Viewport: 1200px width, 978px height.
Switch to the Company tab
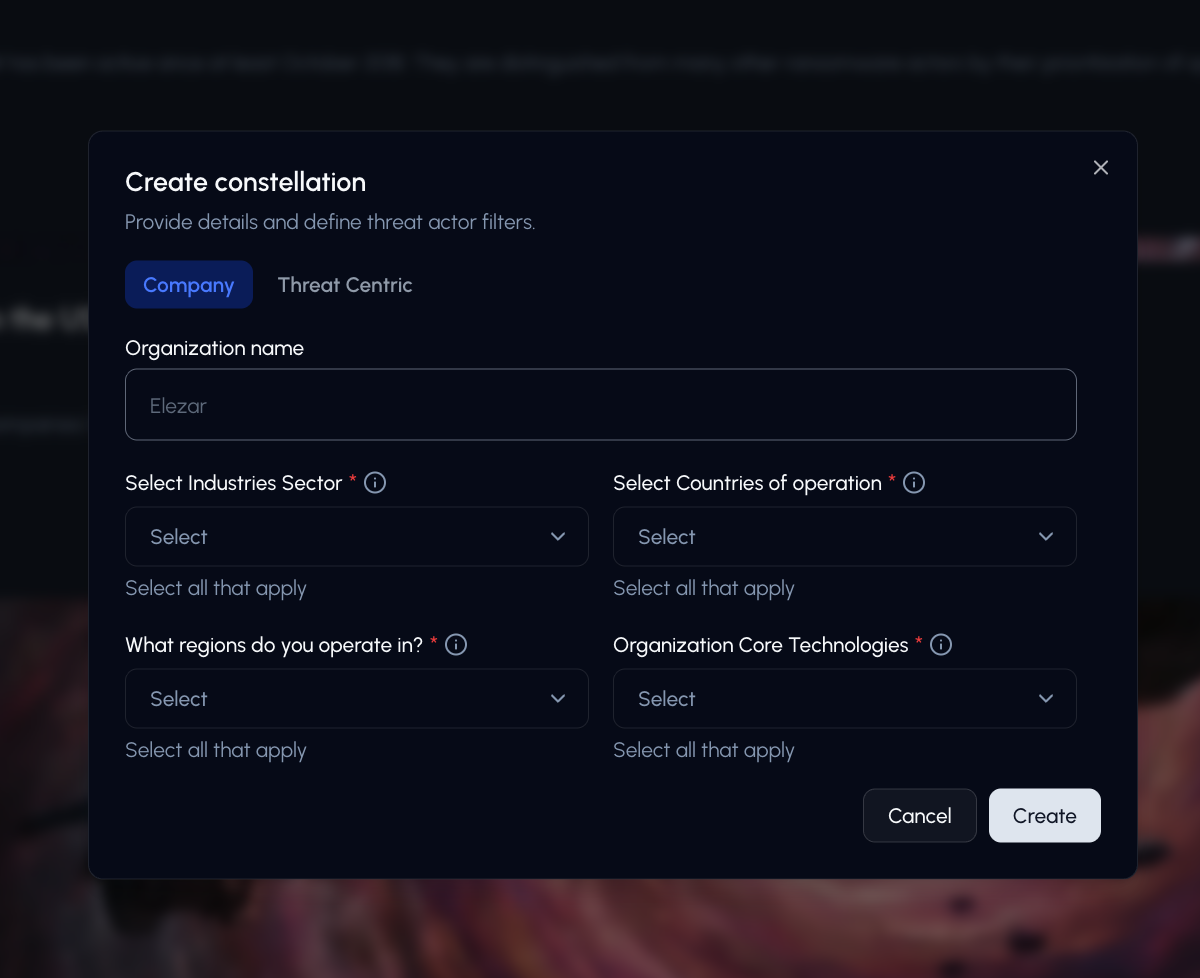[189, 285]
